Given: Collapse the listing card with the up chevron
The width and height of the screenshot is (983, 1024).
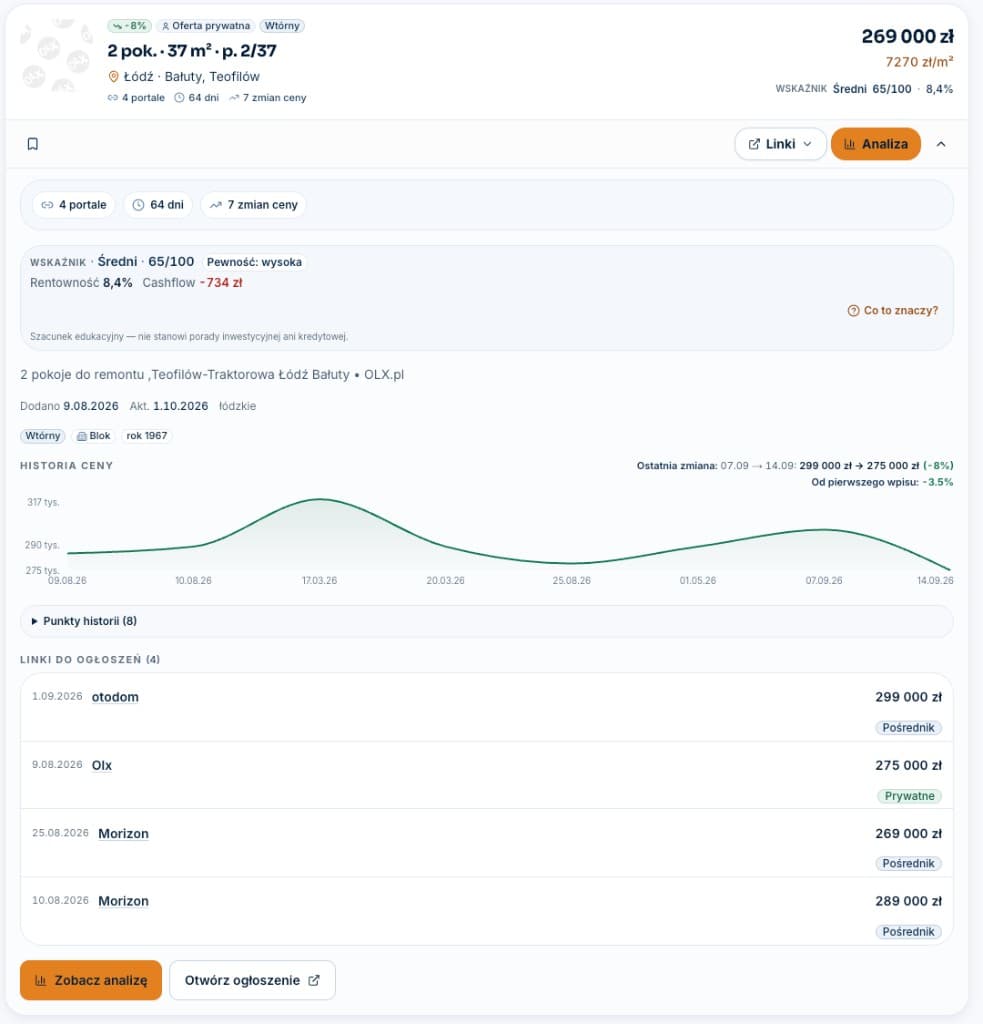Looking at the screenshot, I should (941, 144).
